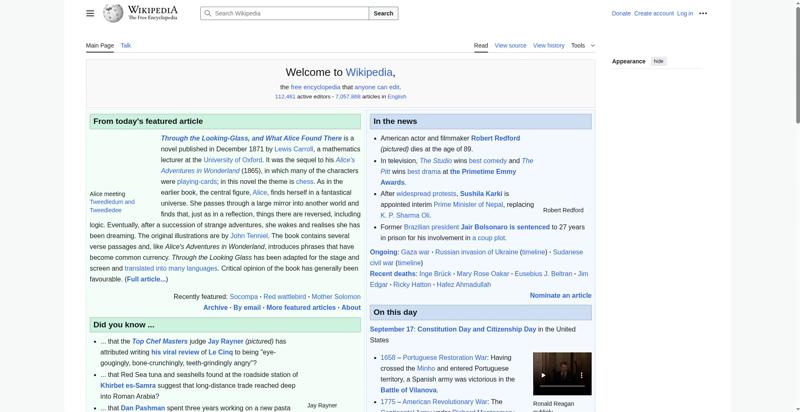Open the Dan Pashman link
This screenshot has width=800, height=412.
(143, 408)
